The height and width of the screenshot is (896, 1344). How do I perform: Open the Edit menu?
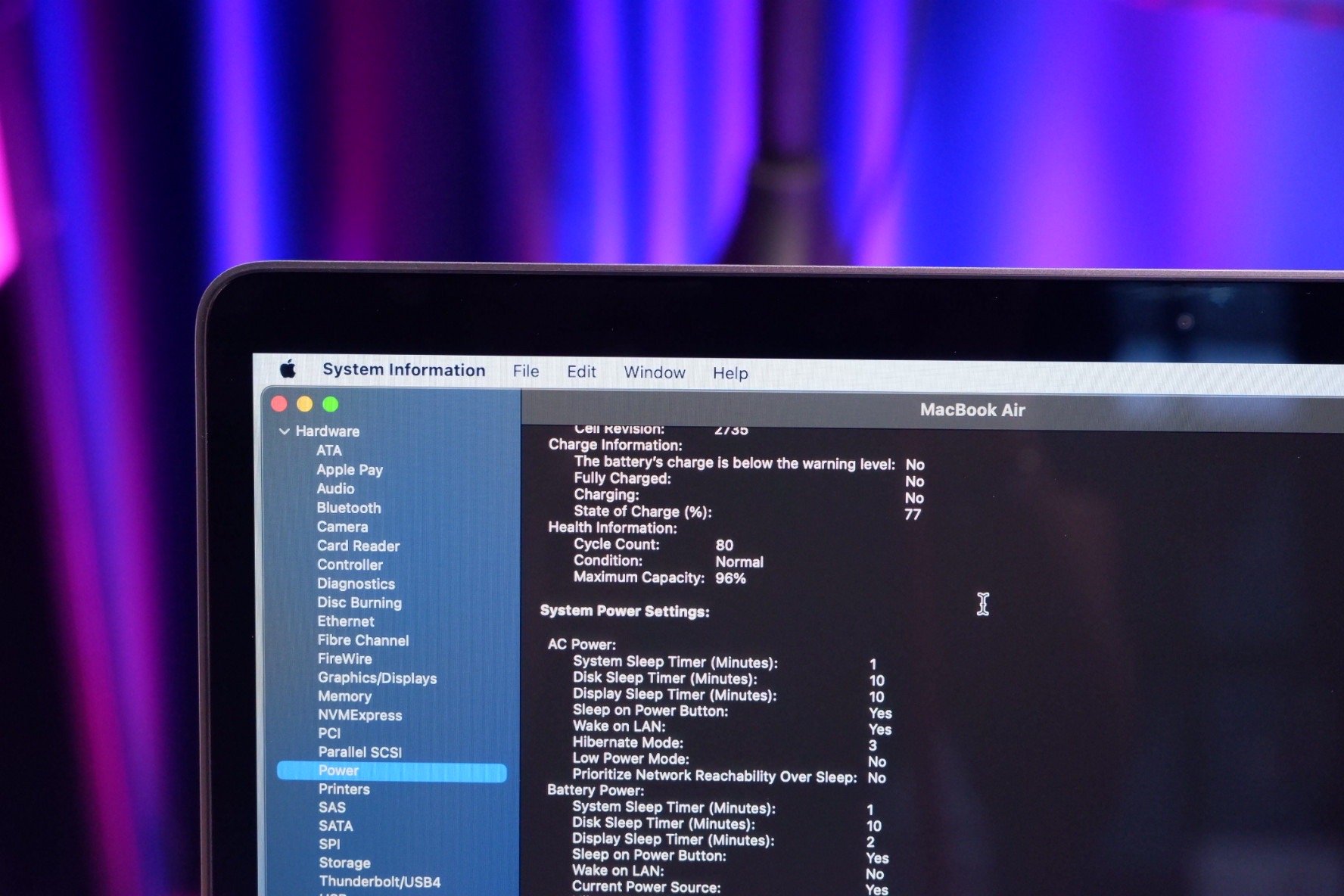pyautogui.click(x=581, y=372)
